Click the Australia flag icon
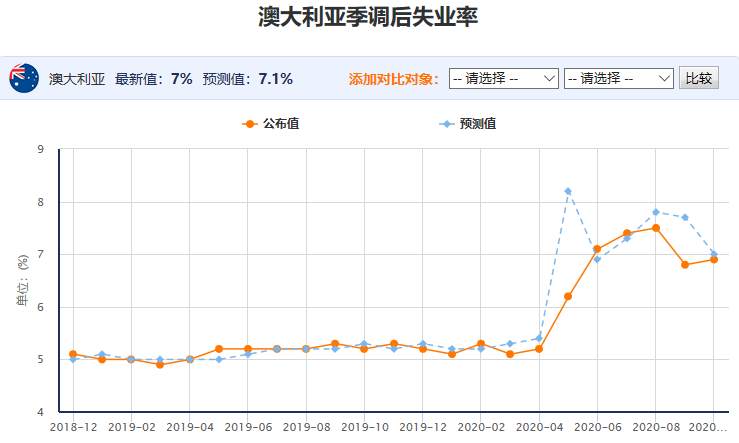Screen dimensions: 739x443 [x=24, y=78]
